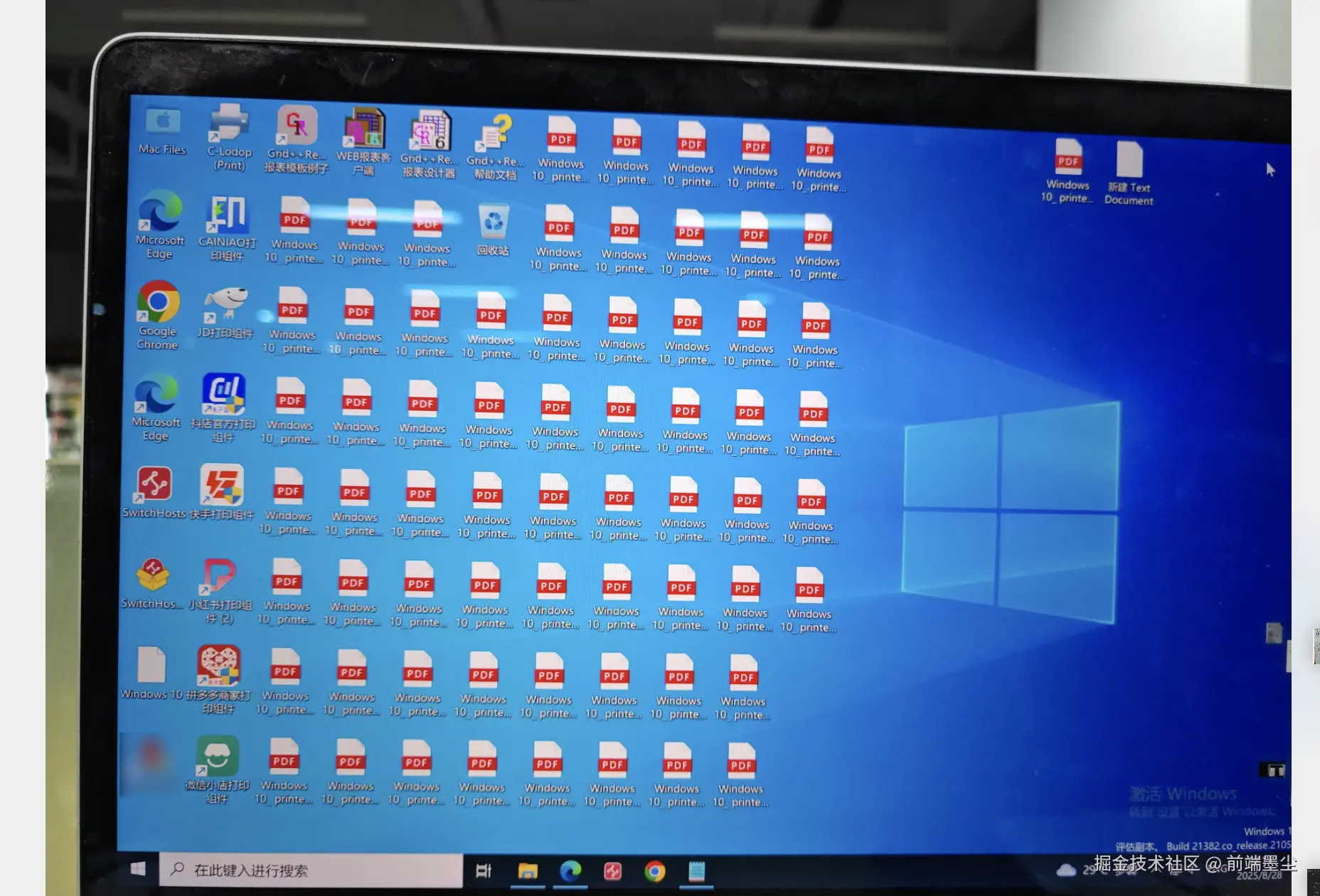Select the Grid++Report 报表模板例子 shortcut
The height and width of the screenshot is (896, 1320).
297,140
